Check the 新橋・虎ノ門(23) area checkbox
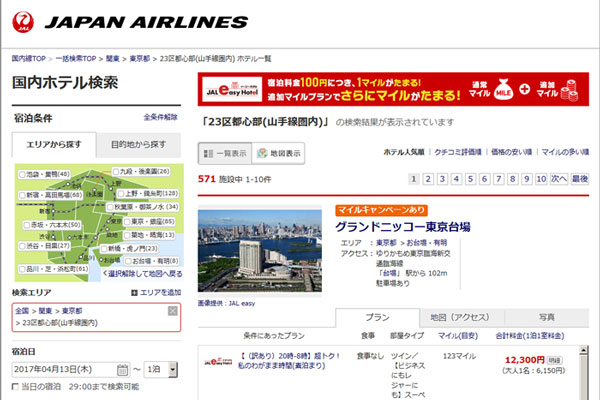 click(104, 249)
